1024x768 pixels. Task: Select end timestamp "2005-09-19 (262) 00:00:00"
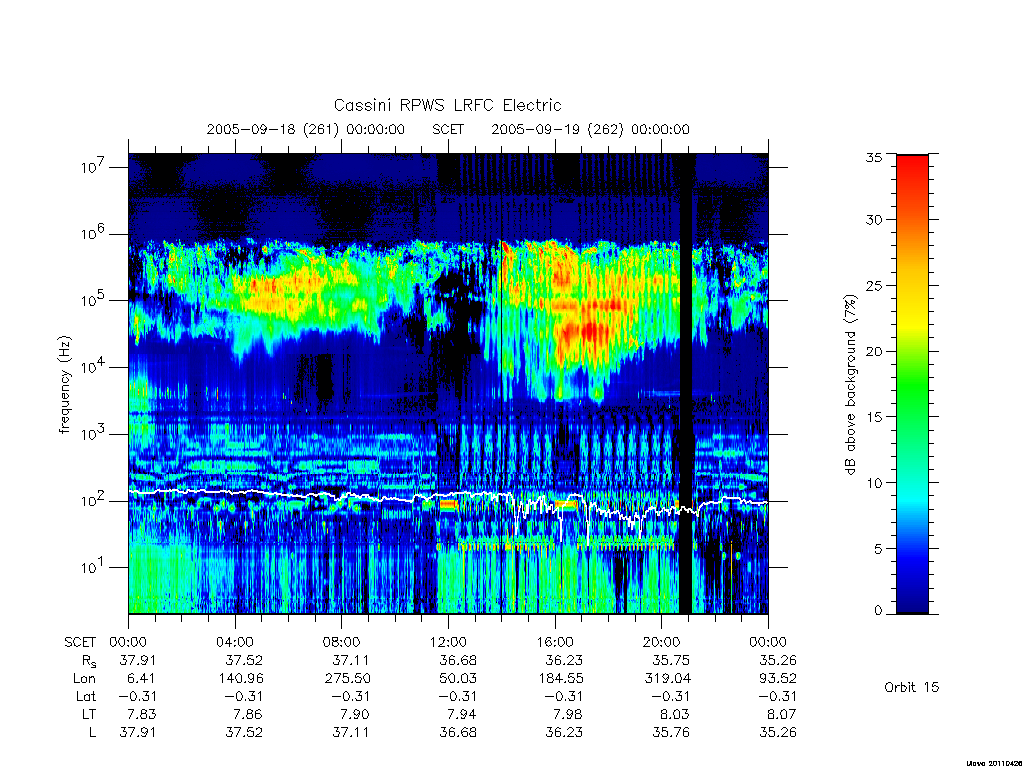(590, 129)
